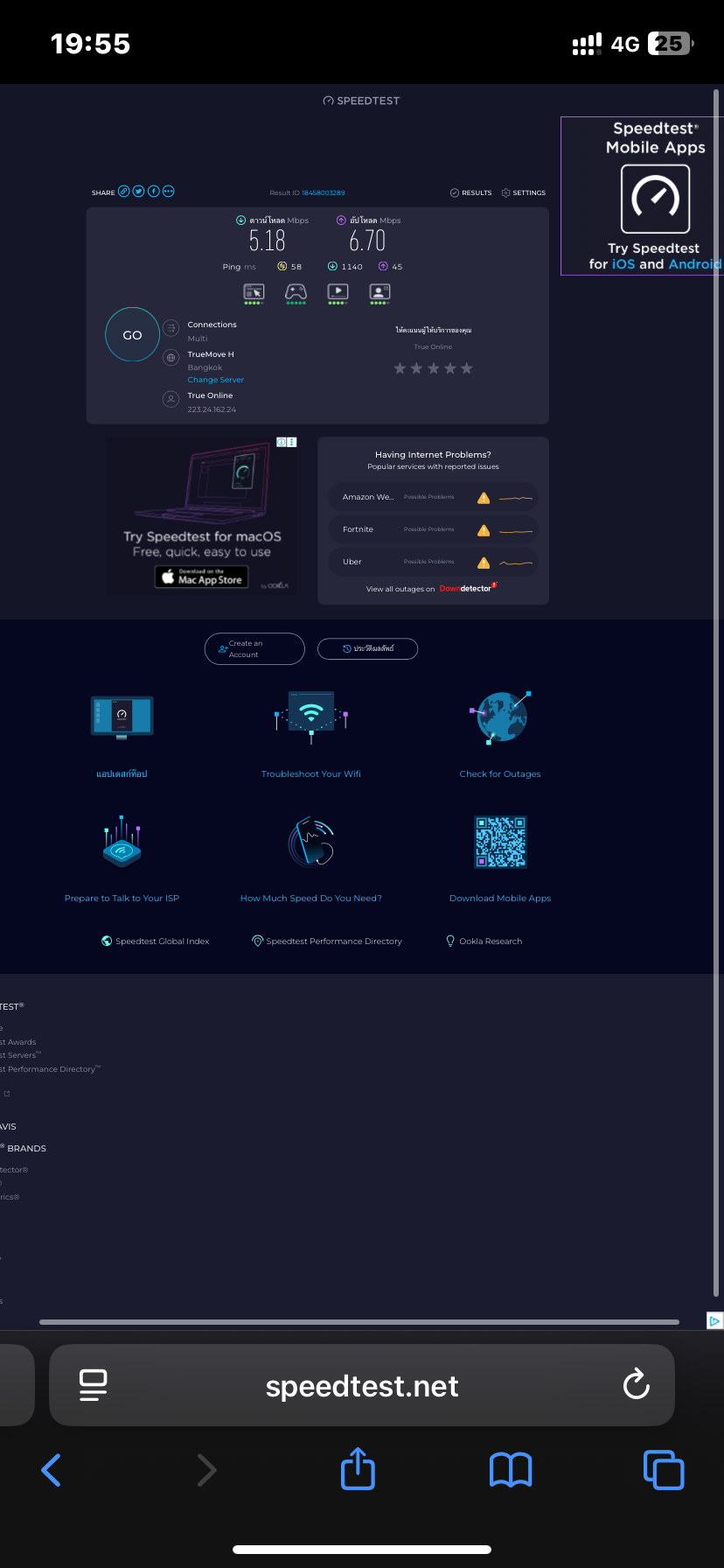724x1568 pixels.
Task: Click How Much Speed Do You Need? link
Action: pos(311,899)
